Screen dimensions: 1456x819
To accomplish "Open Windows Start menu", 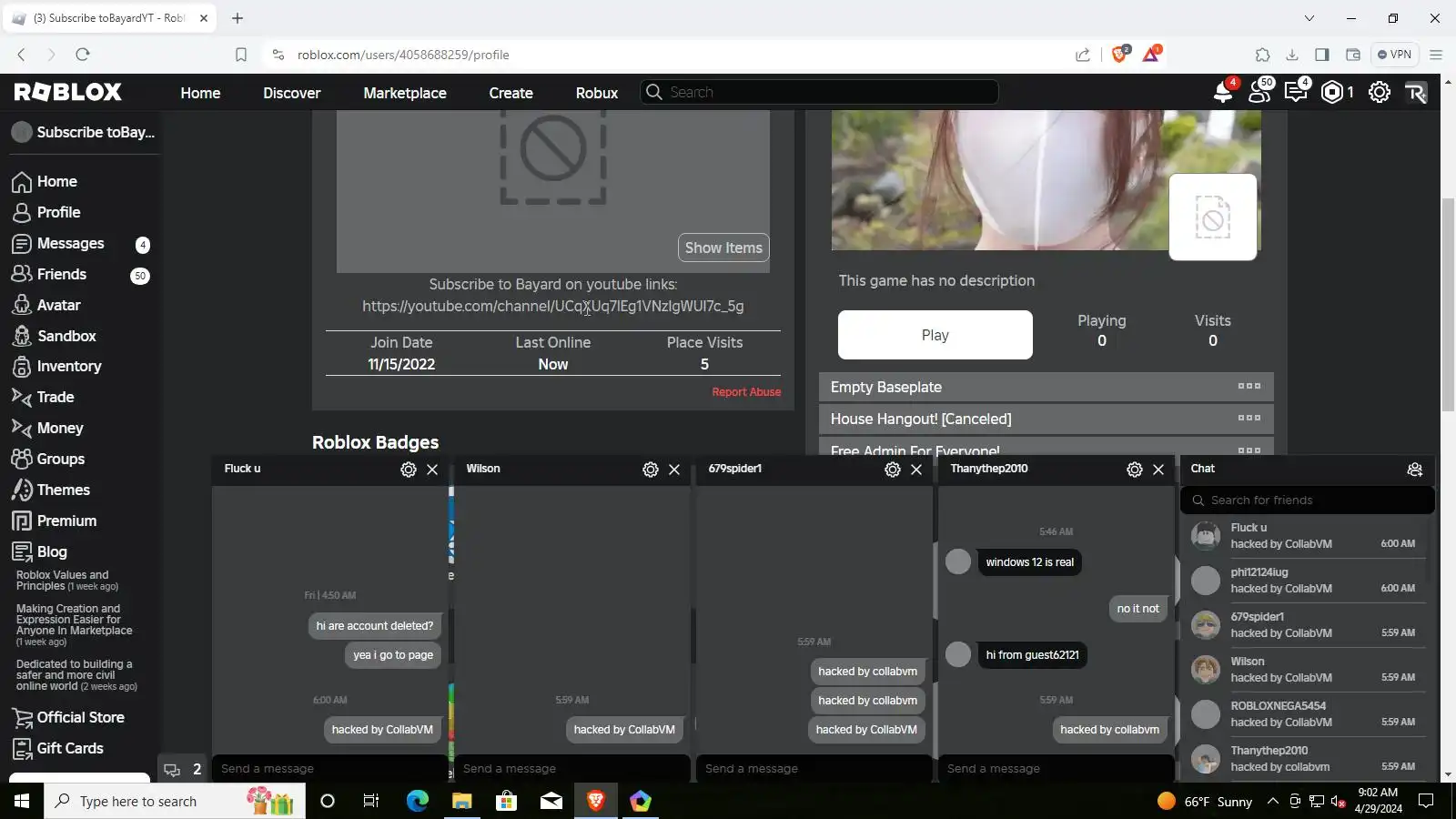I will (x=22, y=802).
